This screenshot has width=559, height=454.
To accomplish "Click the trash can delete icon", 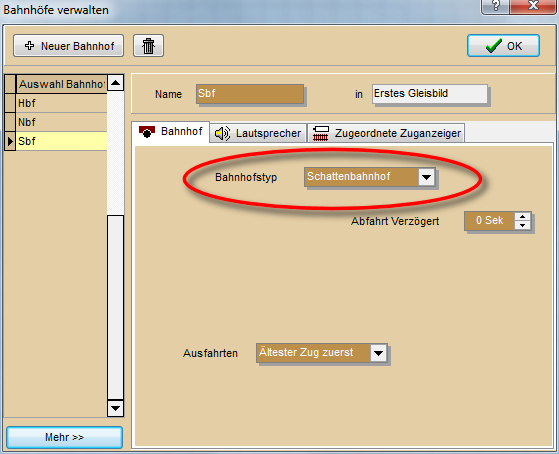I will click(x=148, y=46).
